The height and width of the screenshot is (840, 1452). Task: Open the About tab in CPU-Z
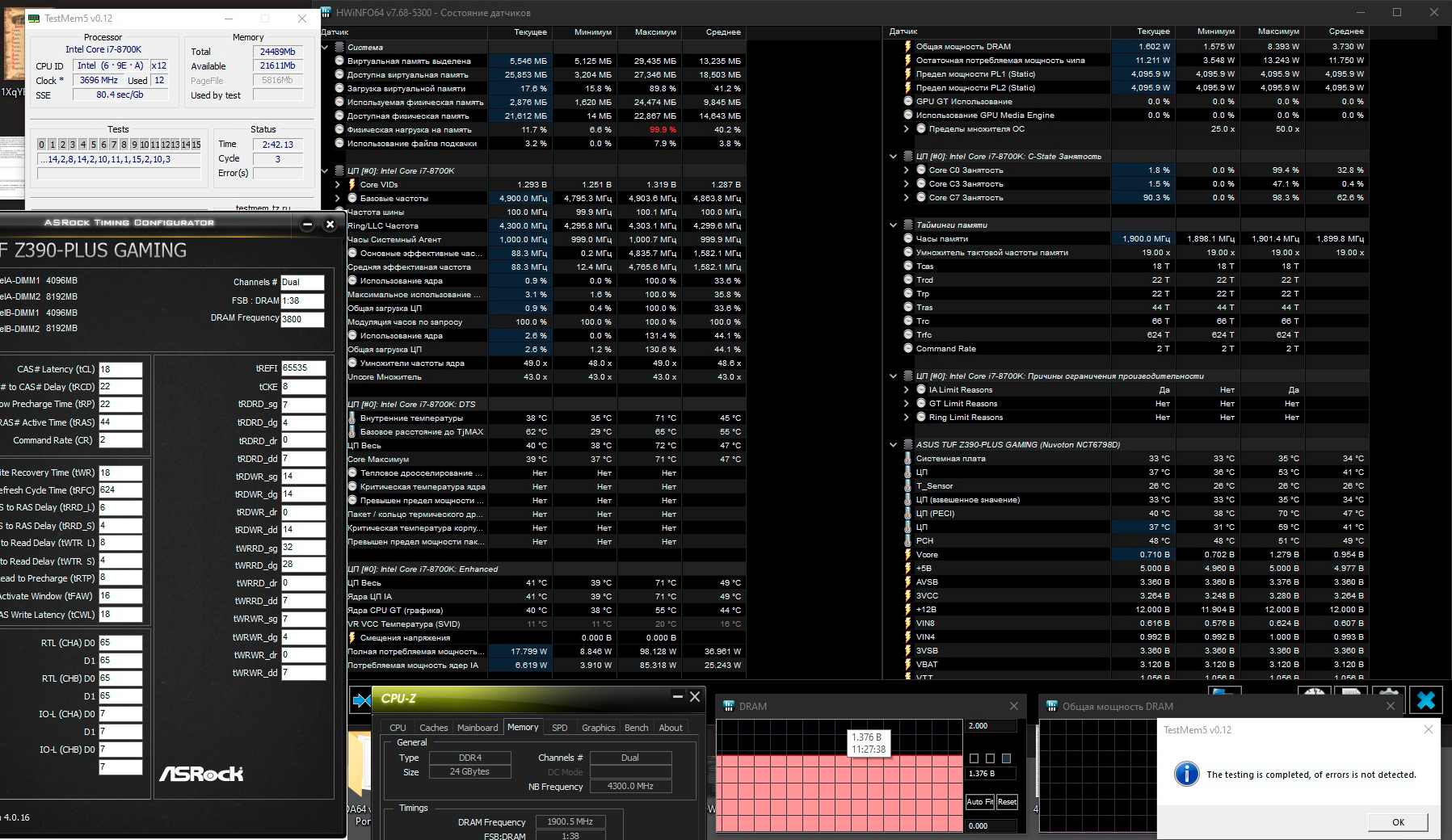[671, 728]
